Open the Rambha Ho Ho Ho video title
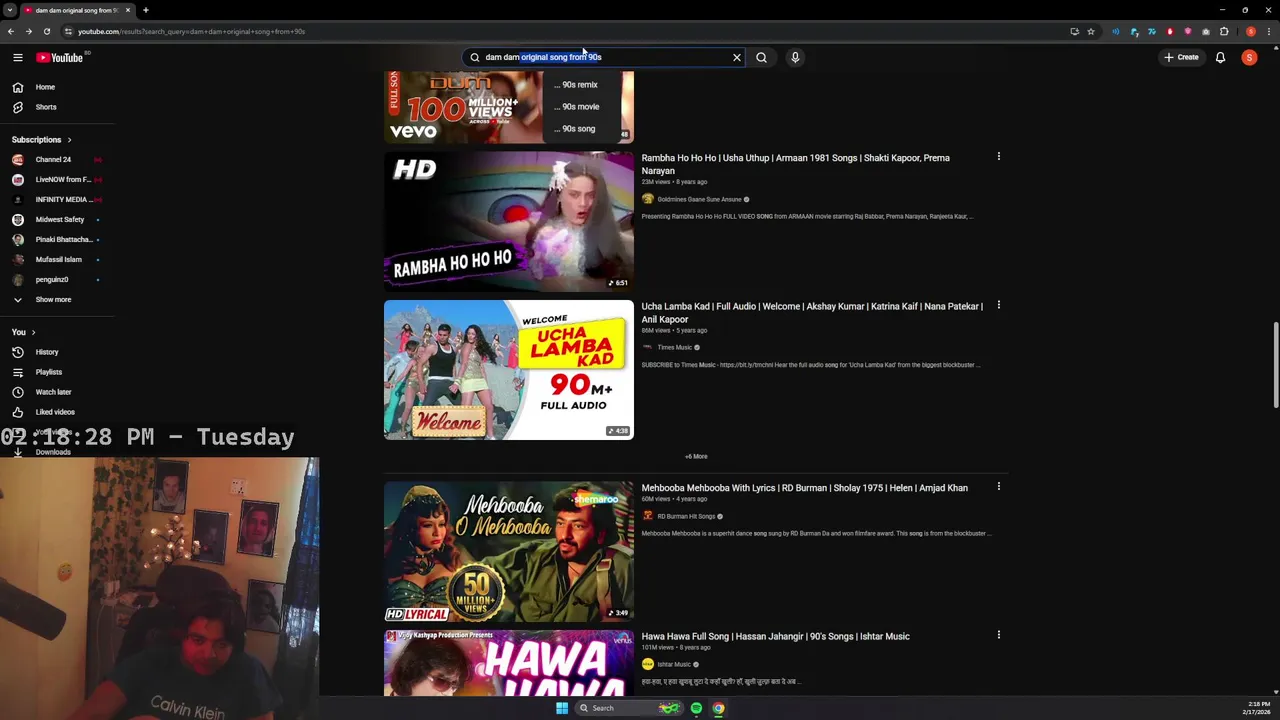 pos(795,164)
